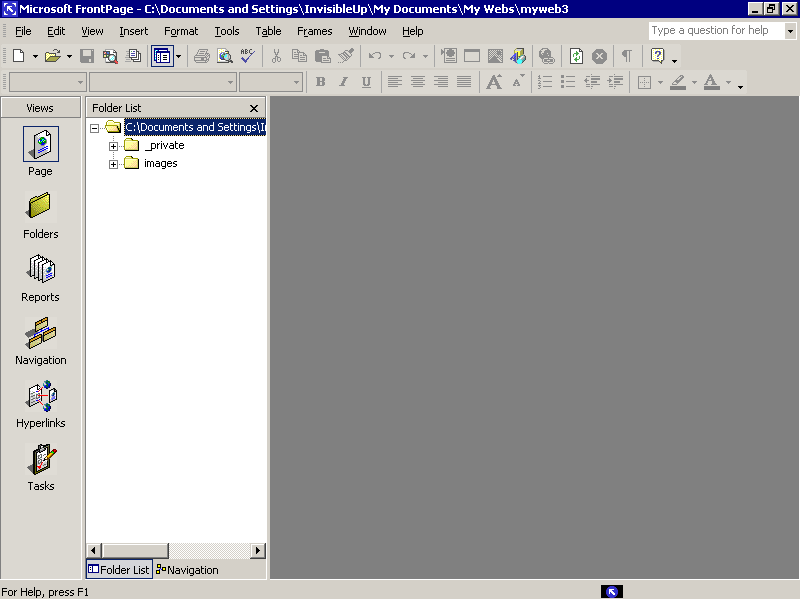Open Borders dropdown arrow

point(660,82)
